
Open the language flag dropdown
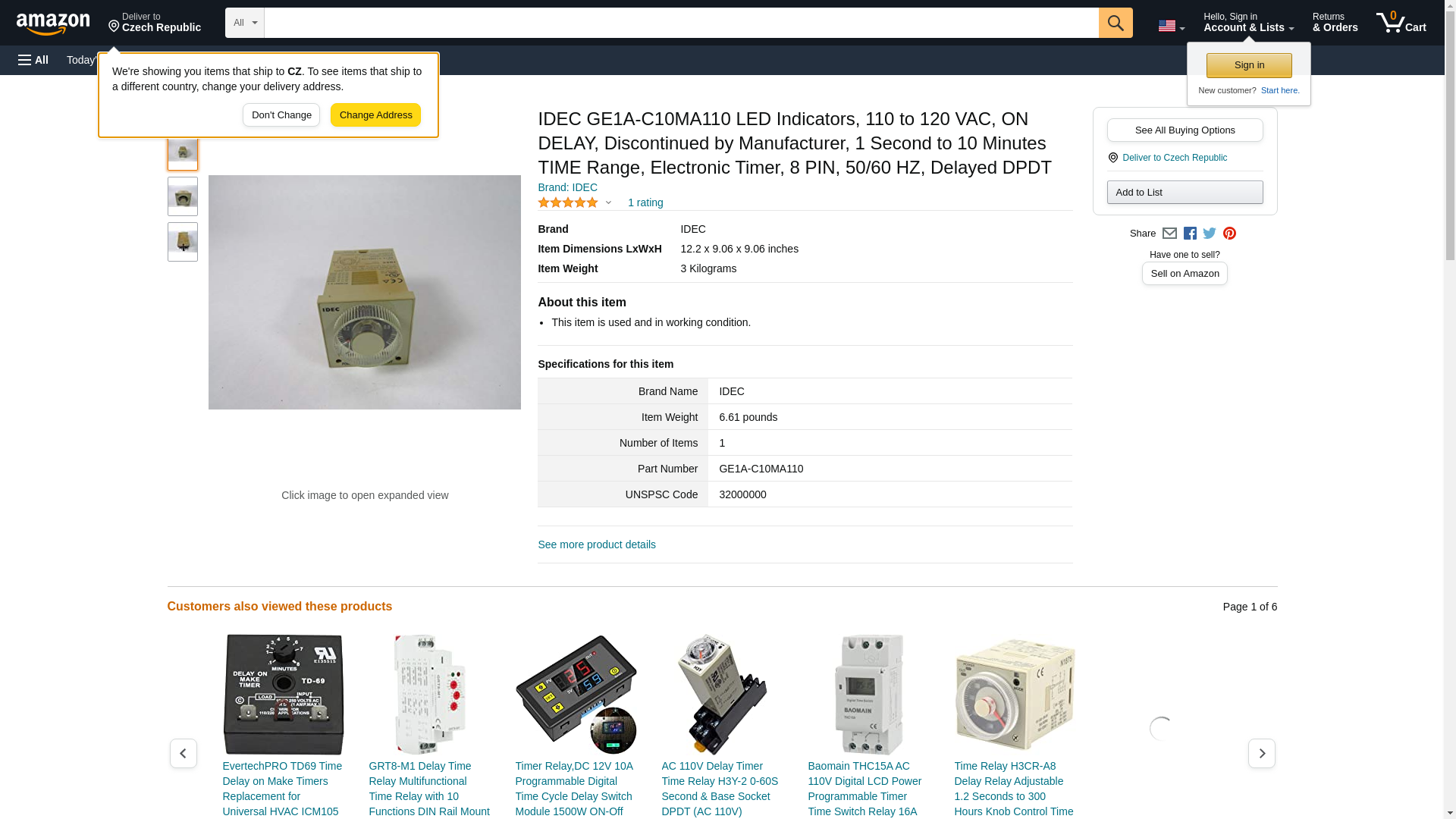pos(1171,26)
